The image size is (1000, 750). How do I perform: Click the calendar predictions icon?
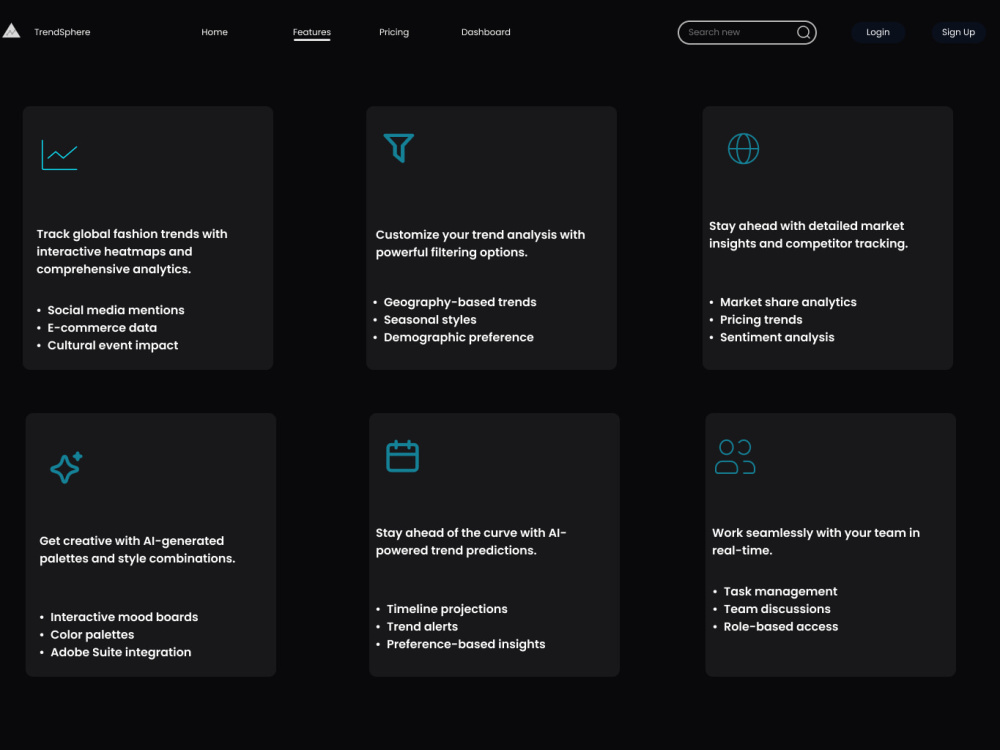[402, 456]
